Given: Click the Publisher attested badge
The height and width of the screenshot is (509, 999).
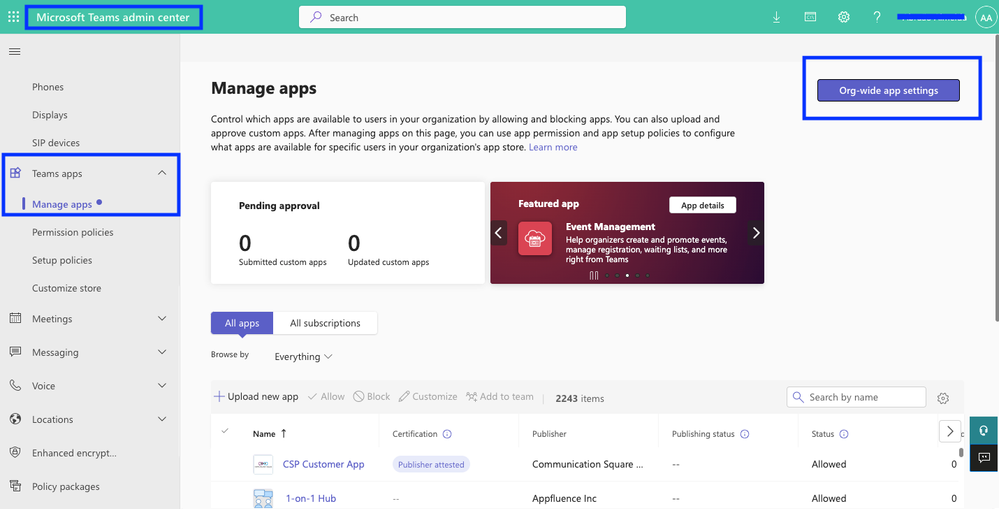Looking at the screenshot, I should pos(431,464).
